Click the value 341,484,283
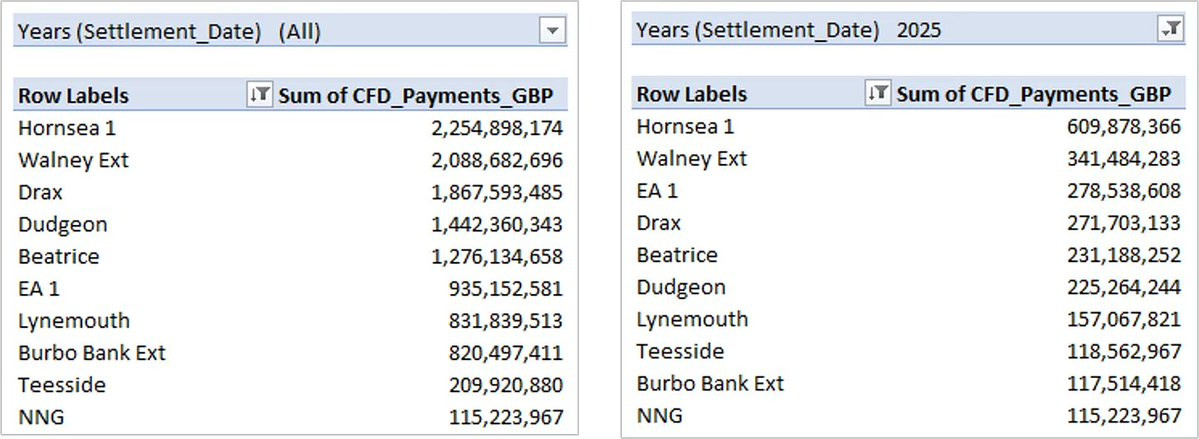Screen dimensions: 1199x439 click(1124, 159)
